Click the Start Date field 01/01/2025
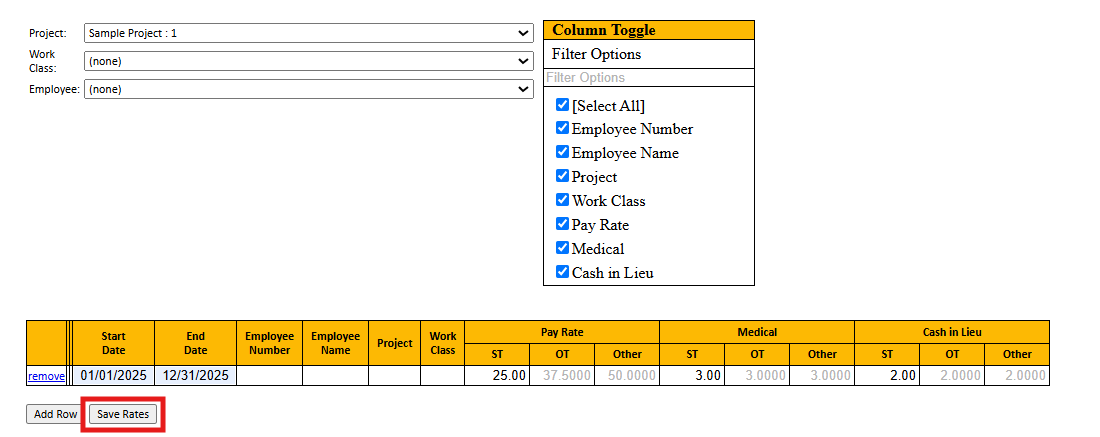The image size is (1100, 437). [x=113, y=376]
